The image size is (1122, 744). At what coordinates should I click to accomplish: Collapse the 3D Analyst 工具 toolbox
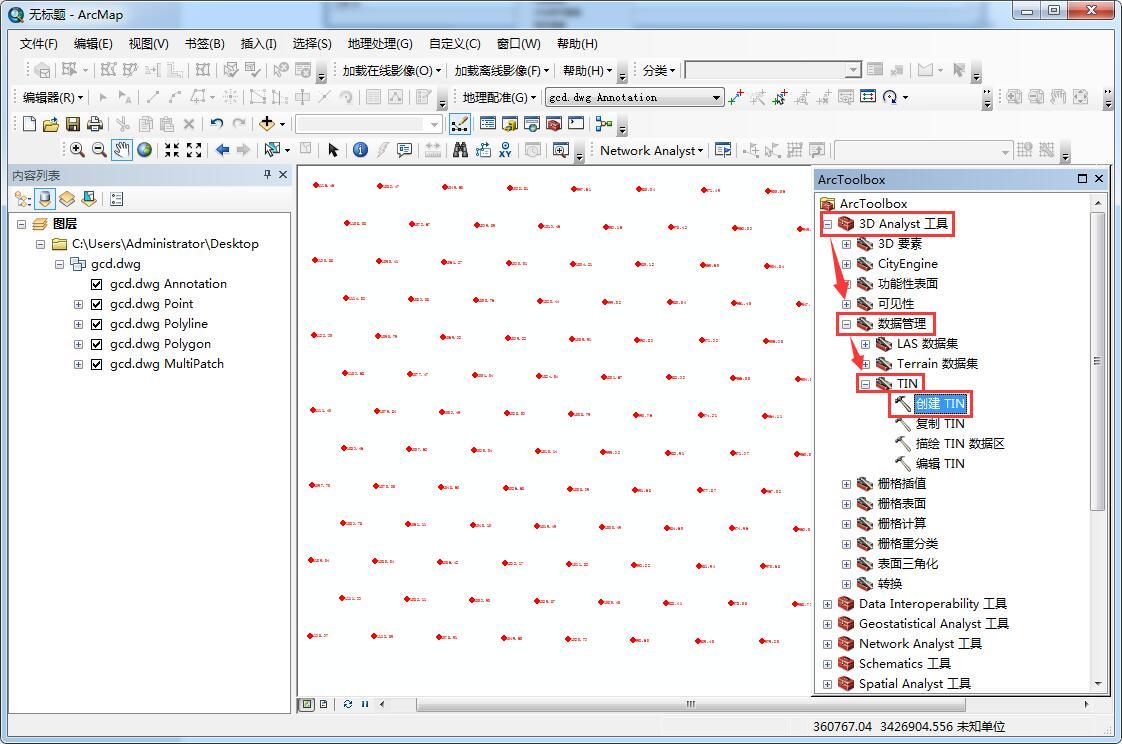(x=826, y=223)
